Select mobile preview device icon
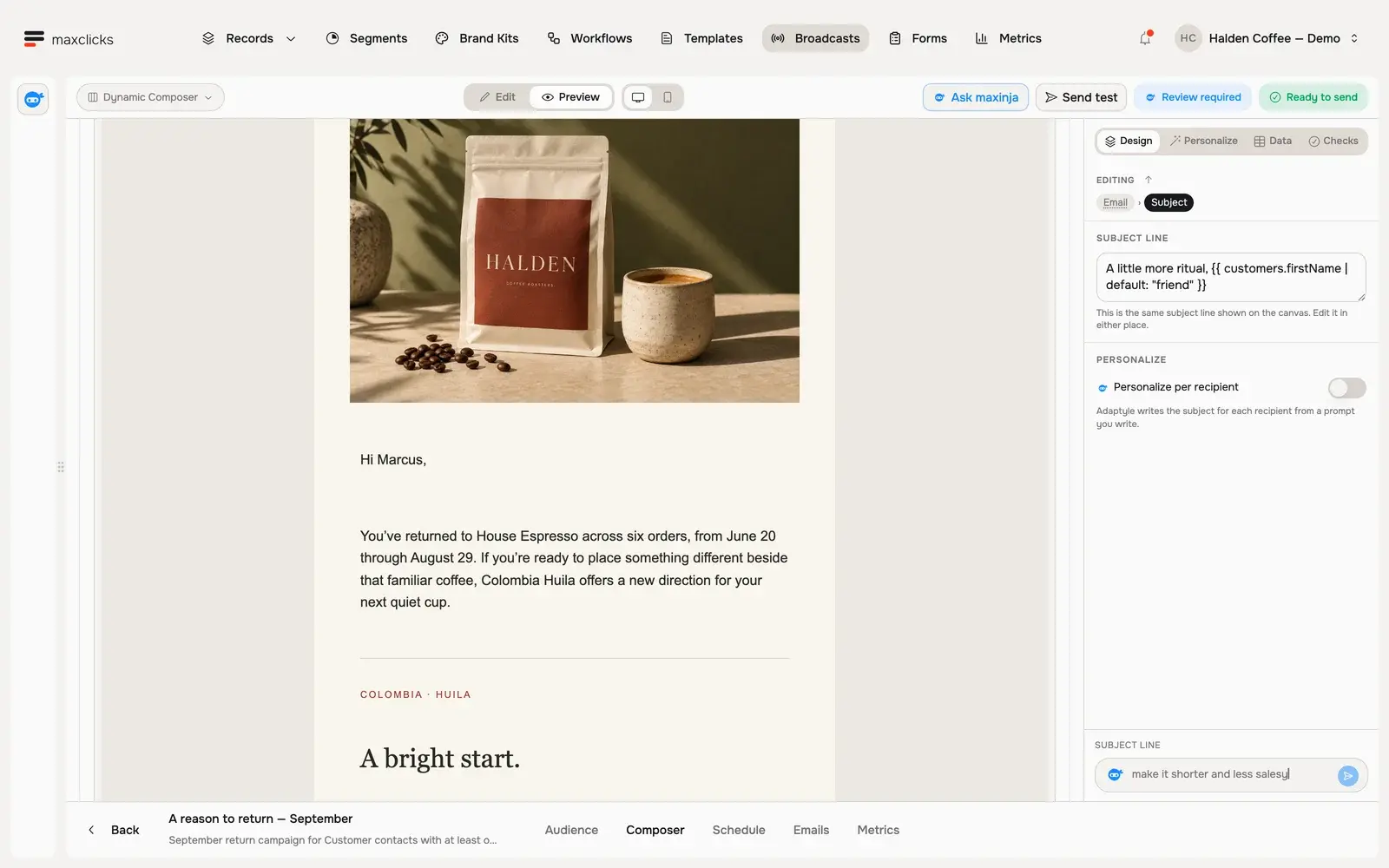 click(x=668, y=97)
